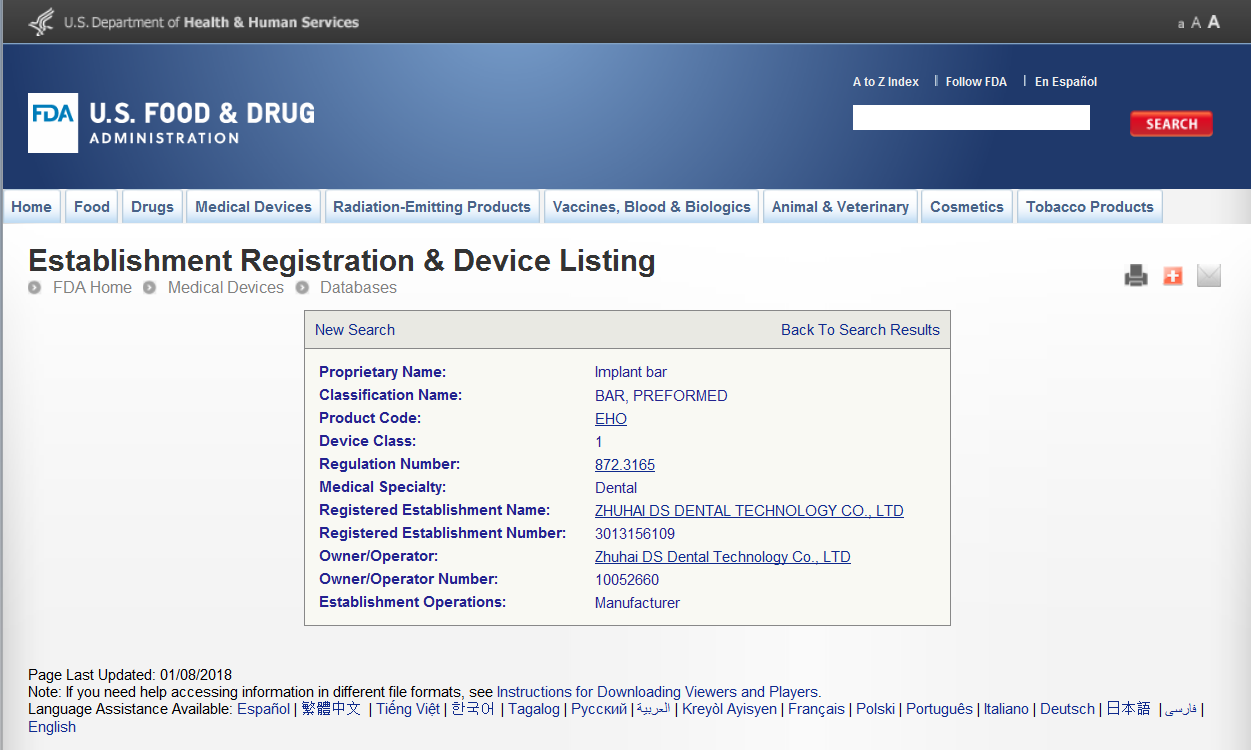
Task: Open the Food tab
Action: point(92,207)
